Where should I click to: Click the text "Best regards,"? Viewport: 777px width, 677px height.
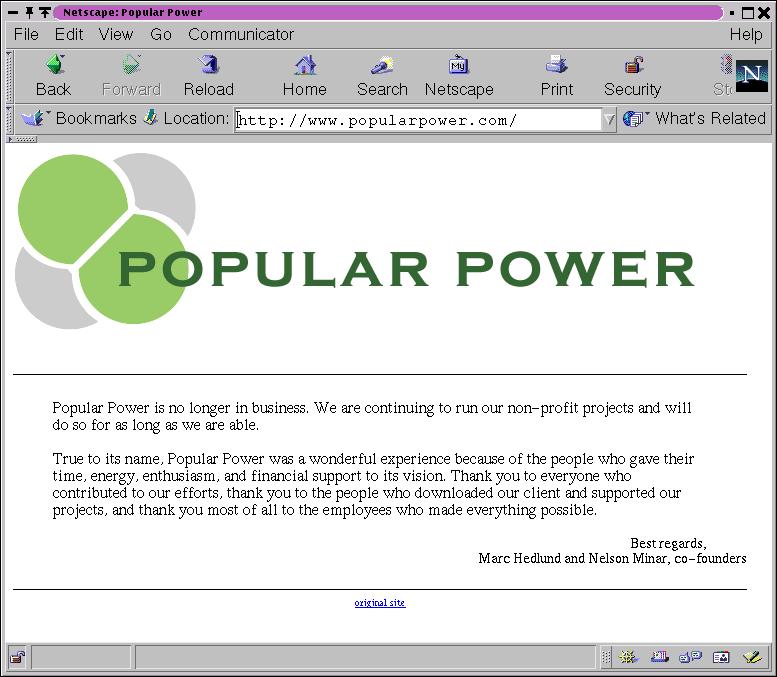coord(668,543)
